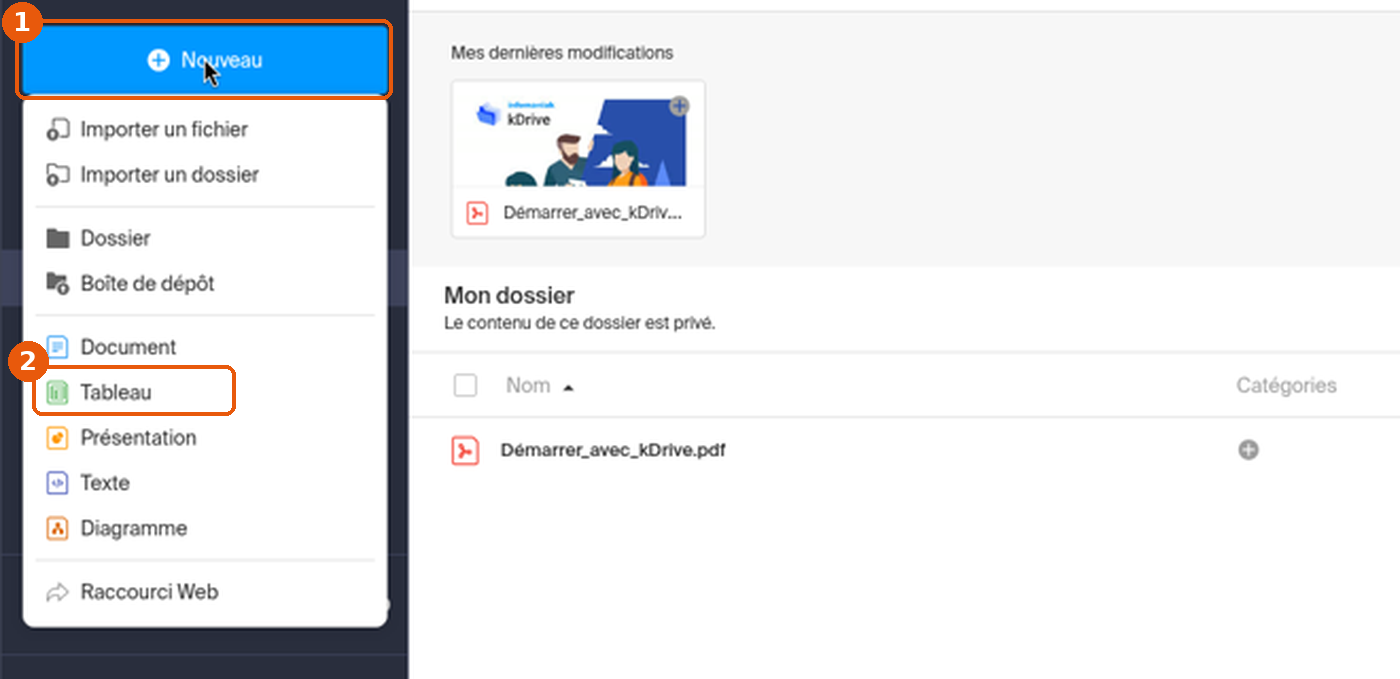Image resolution: width=1400 pixels, height=679 pixels.
Task: Click the plus icon inside Nouveau button
Action: 158,61
